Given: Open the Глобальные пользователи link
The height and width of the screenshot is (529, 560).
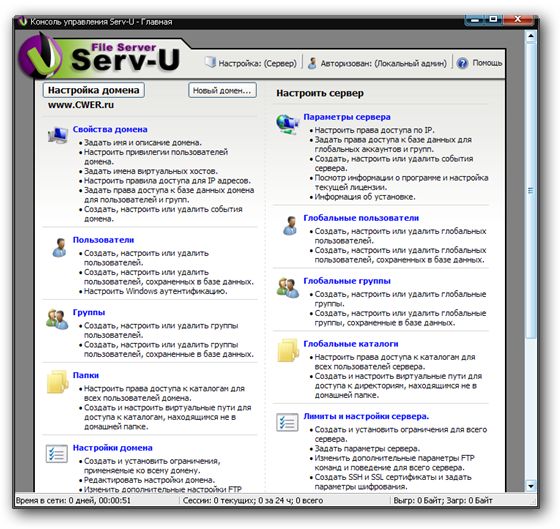Looking at the screenshot, I should pos(361,218).
